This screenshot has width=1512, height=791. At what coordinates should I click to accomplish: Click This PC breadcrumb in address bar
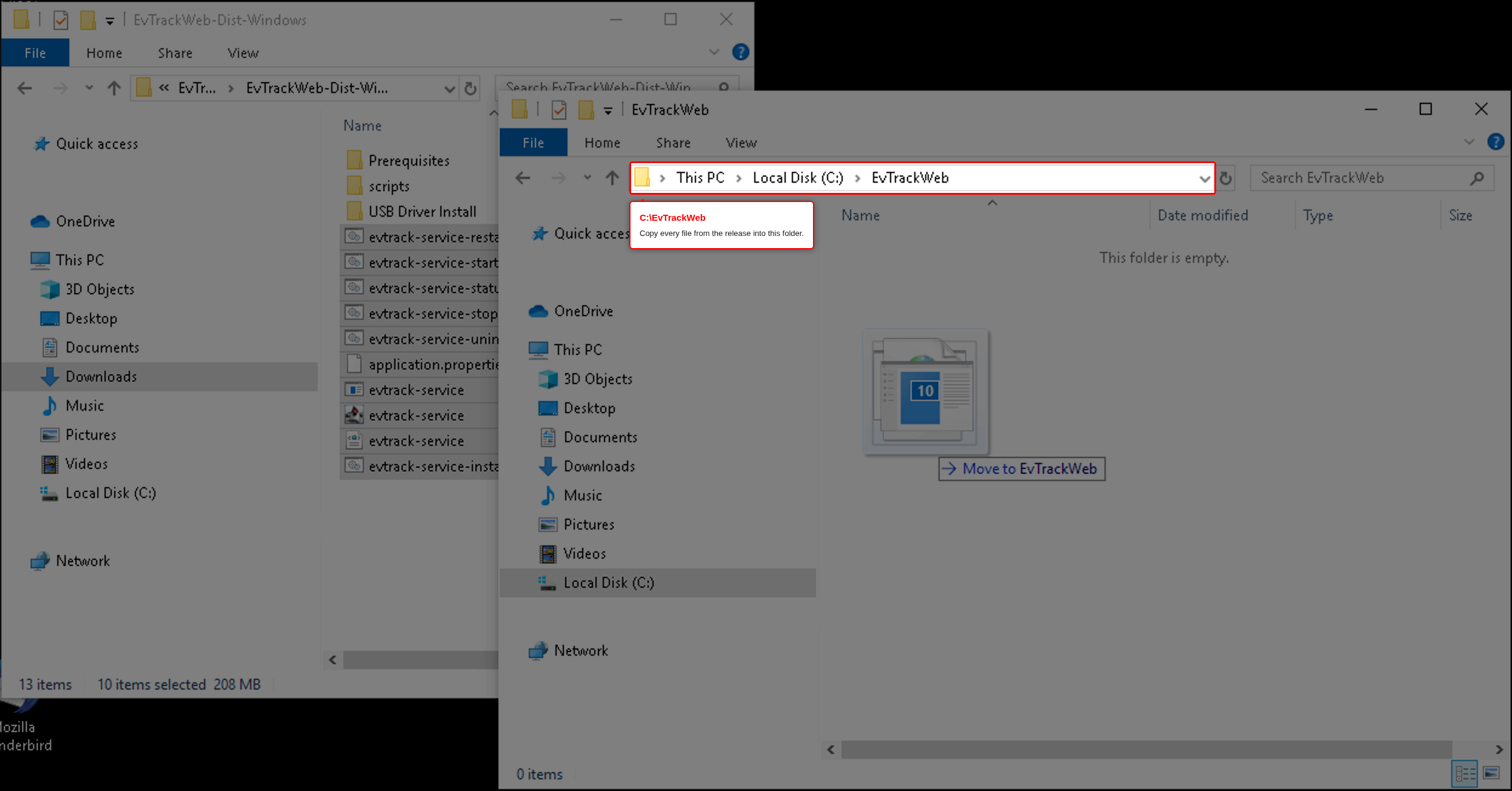(x=700, y=178)
